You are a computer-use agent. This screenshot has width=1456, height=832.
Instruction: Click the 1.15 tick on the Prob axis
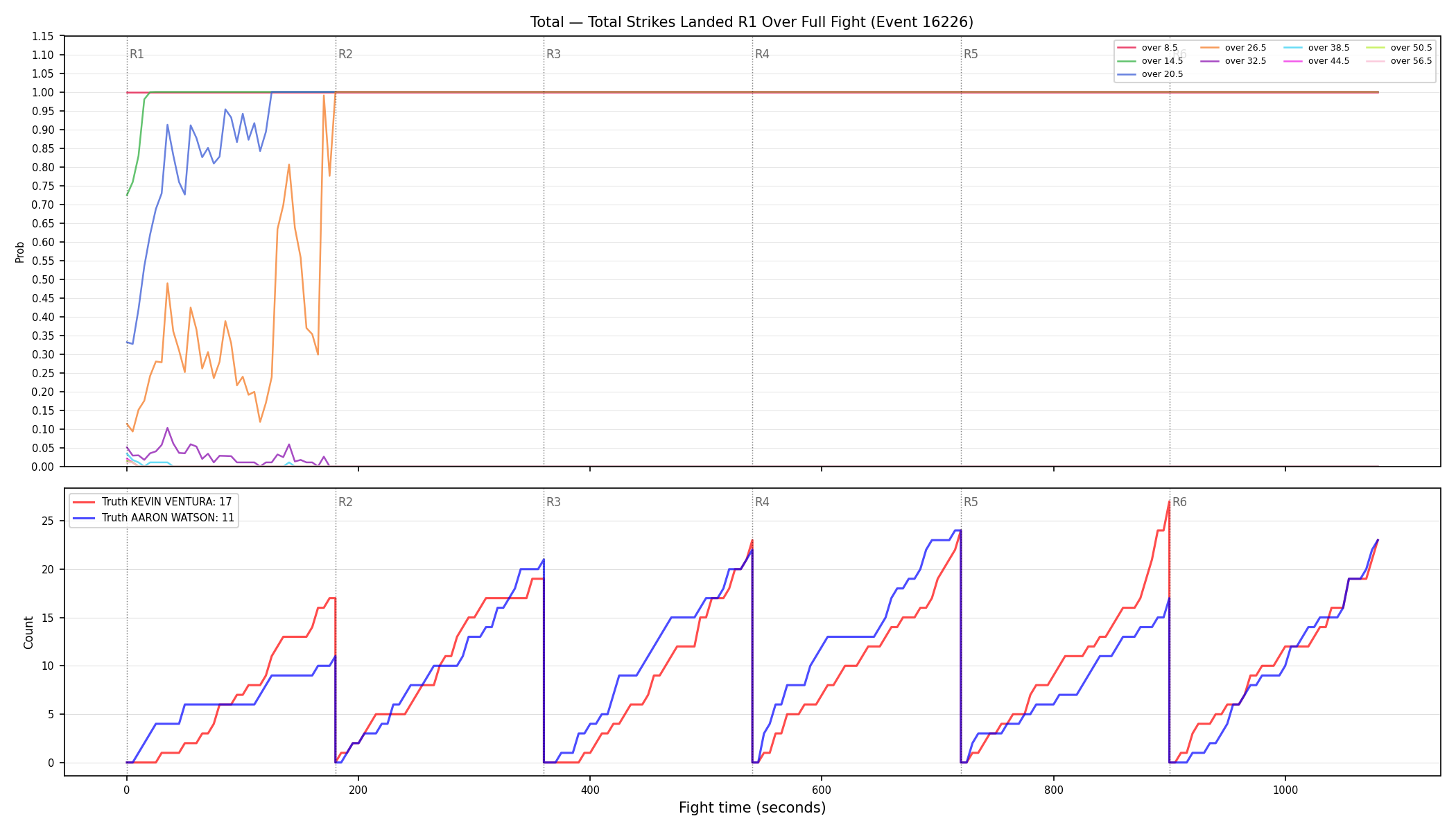pos(43,37)
